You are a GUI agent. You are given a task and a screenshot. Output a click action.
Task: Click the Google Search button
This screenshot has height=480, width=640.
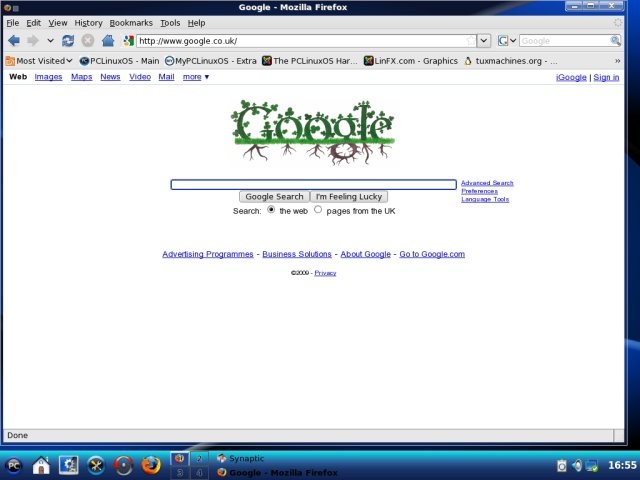(274, 197)
